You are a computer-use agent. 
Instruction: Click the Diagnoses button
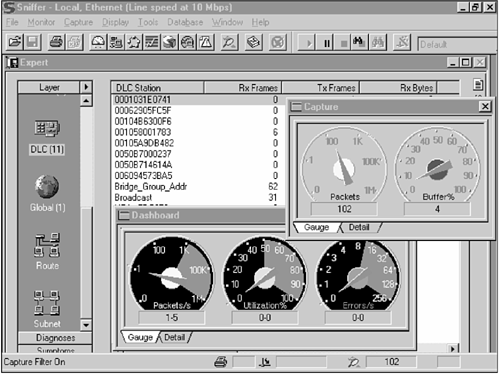click(55, 338)
